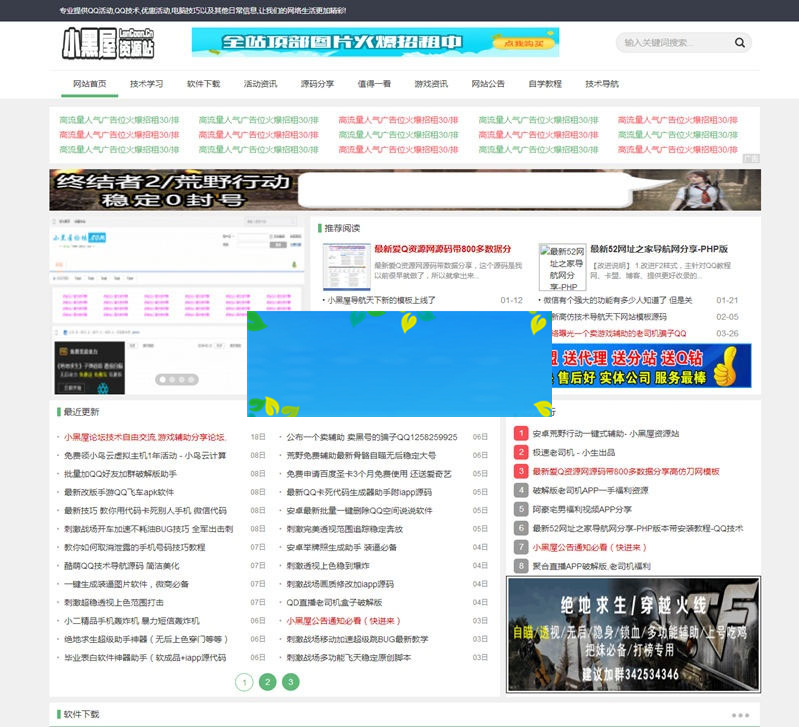Go to page 3 of recent updates
Image resolution: width=799 pixels, height=727 pixels.
click(x=290, y=682)
